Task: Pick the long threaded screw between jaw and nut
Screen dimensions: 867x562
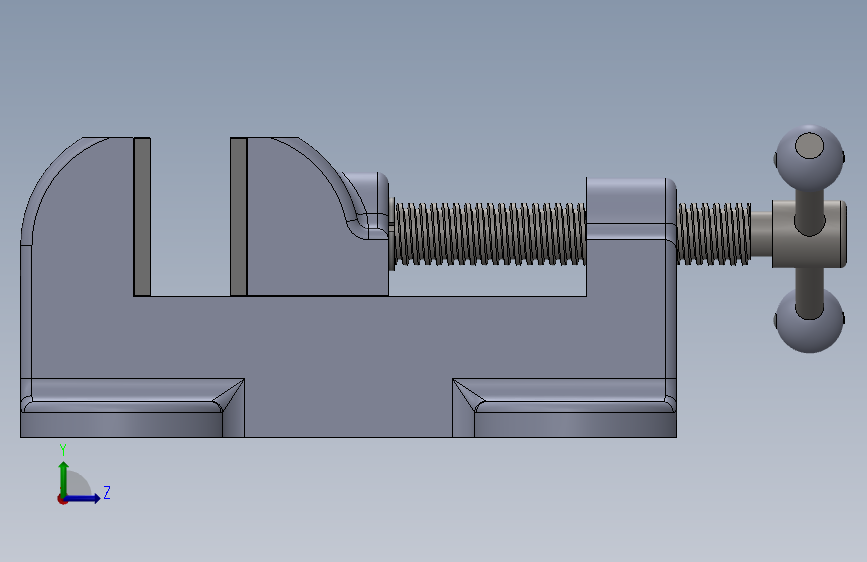Action: [489, 235]
